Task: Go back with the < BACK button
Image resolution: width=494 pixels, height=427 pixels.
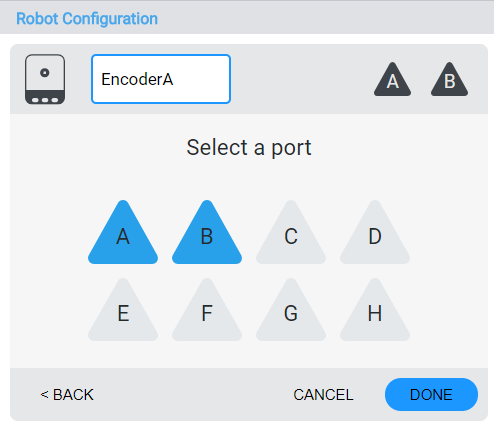Action: tap(67, 395)
